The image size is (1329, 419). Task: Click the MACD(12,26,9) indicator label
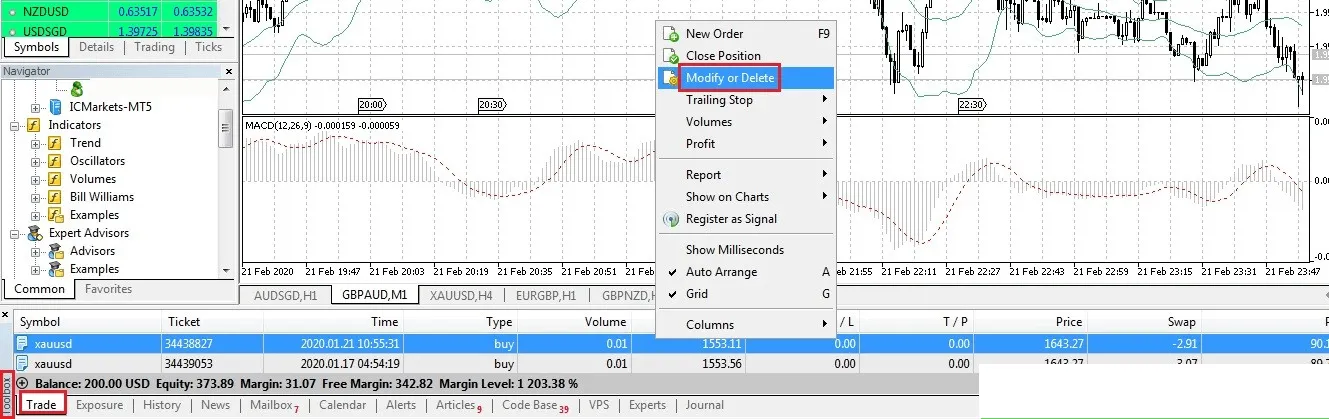pos(322,125)
